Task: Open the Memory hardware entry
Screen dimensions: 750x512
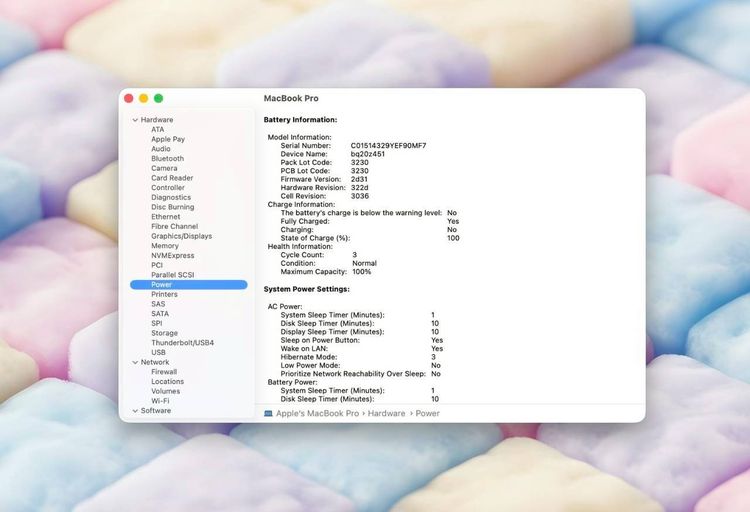Action: (165, 246)
